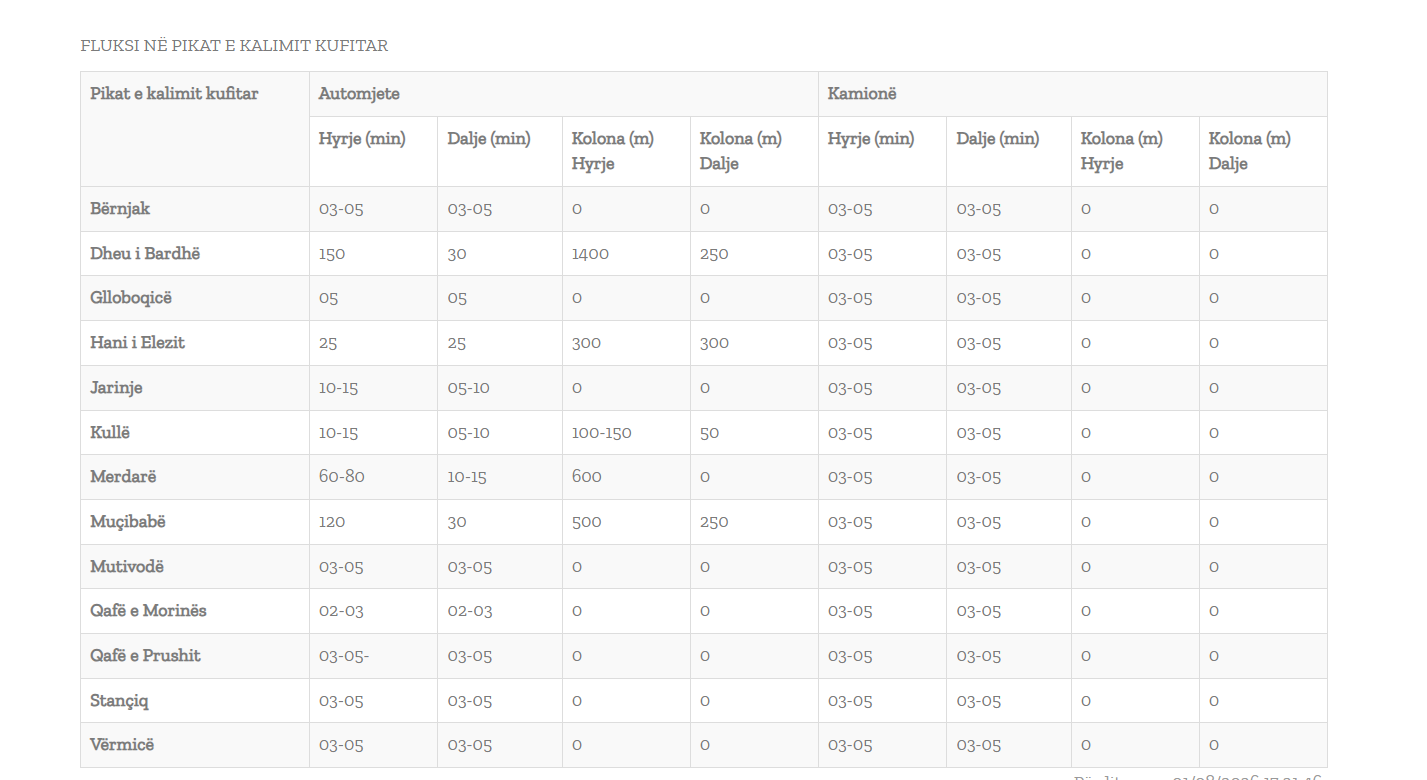The width and height of the screenshot is (1427, 780).
Task: Click the page title Fluksi në pikat e kalimit kufitar
Action: [234, 46]
